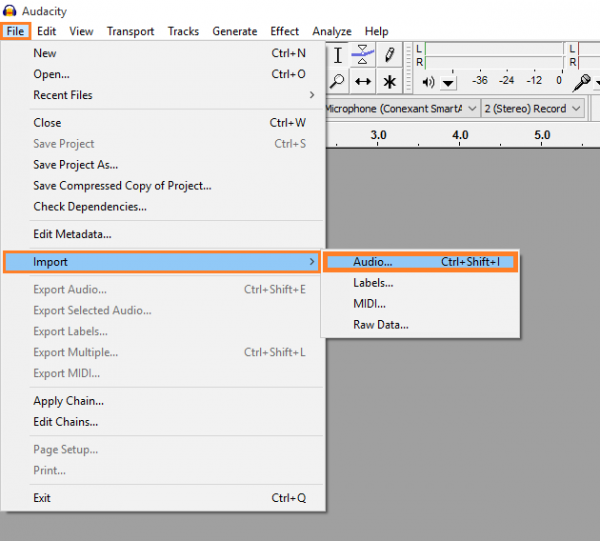Viewport: 600px width, 541px height.
Task: Open the View menu
Action: tap(81, 31)
